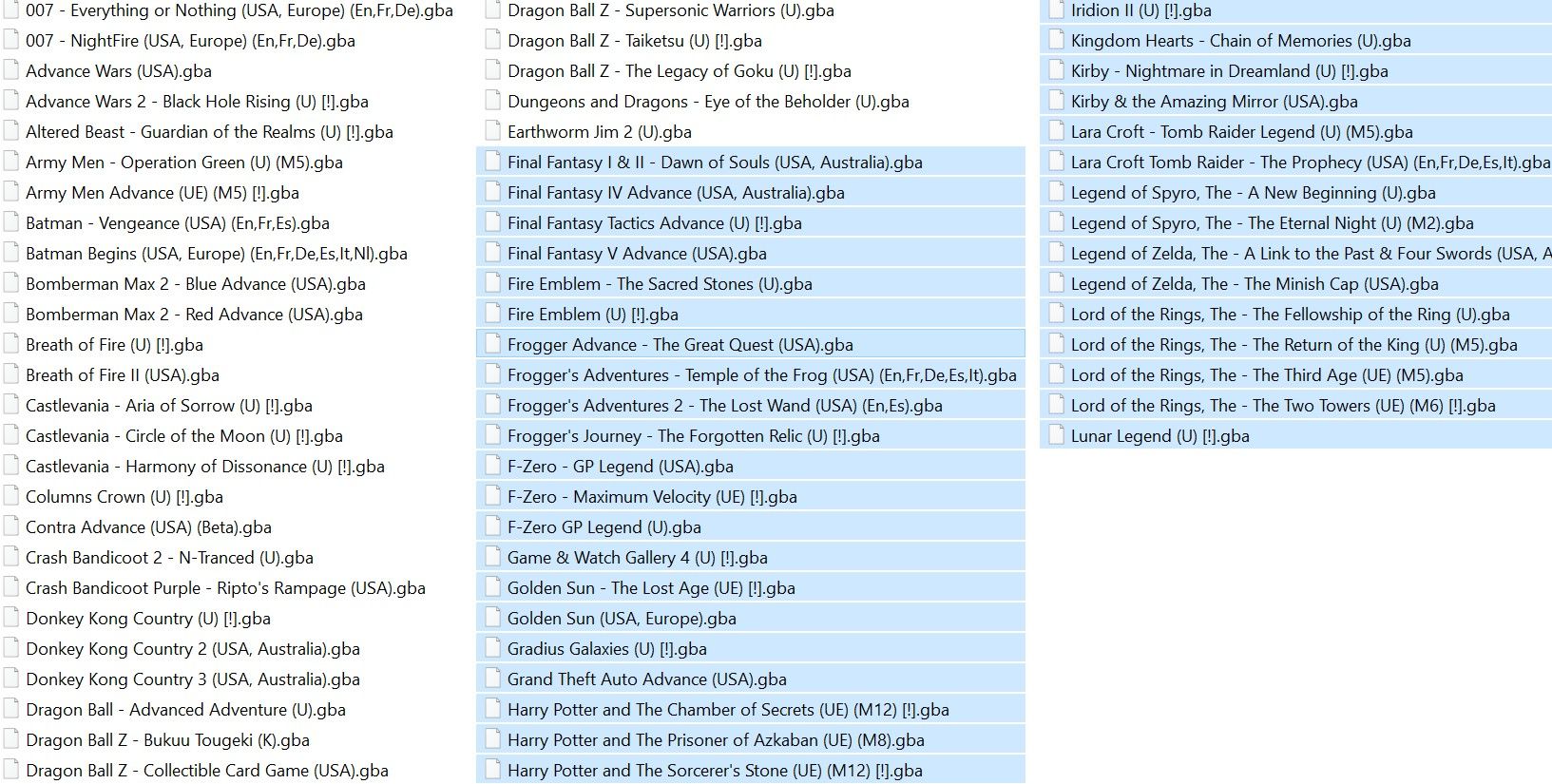Click the file icon beside Dragon Ball - Advanced Adventure
The image size is (1552, 784).
11,709
